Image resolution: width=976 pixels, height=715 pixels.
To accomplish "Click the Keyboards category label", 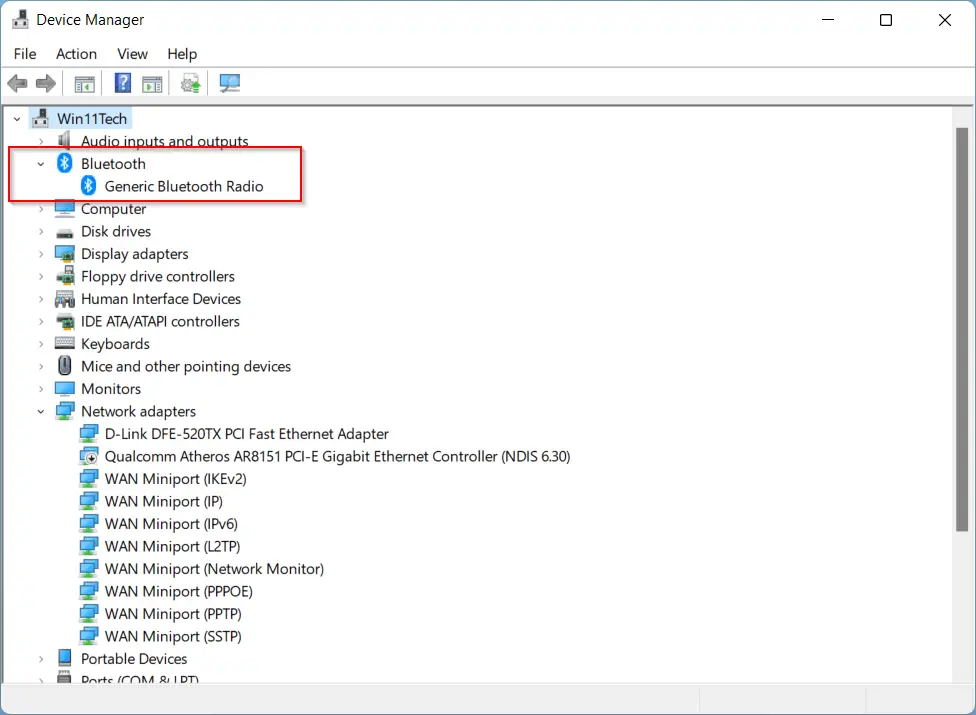I will click(115, 344).
